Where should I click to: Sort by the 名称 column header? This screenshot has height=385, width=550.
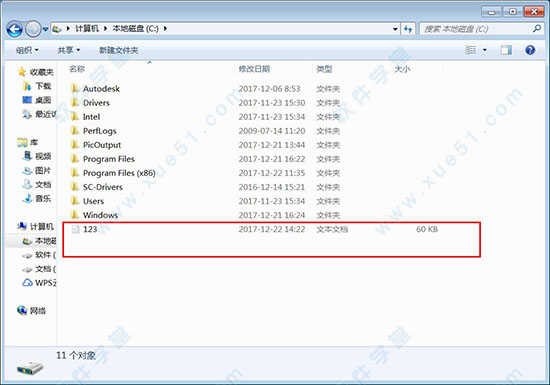point(77,69)
